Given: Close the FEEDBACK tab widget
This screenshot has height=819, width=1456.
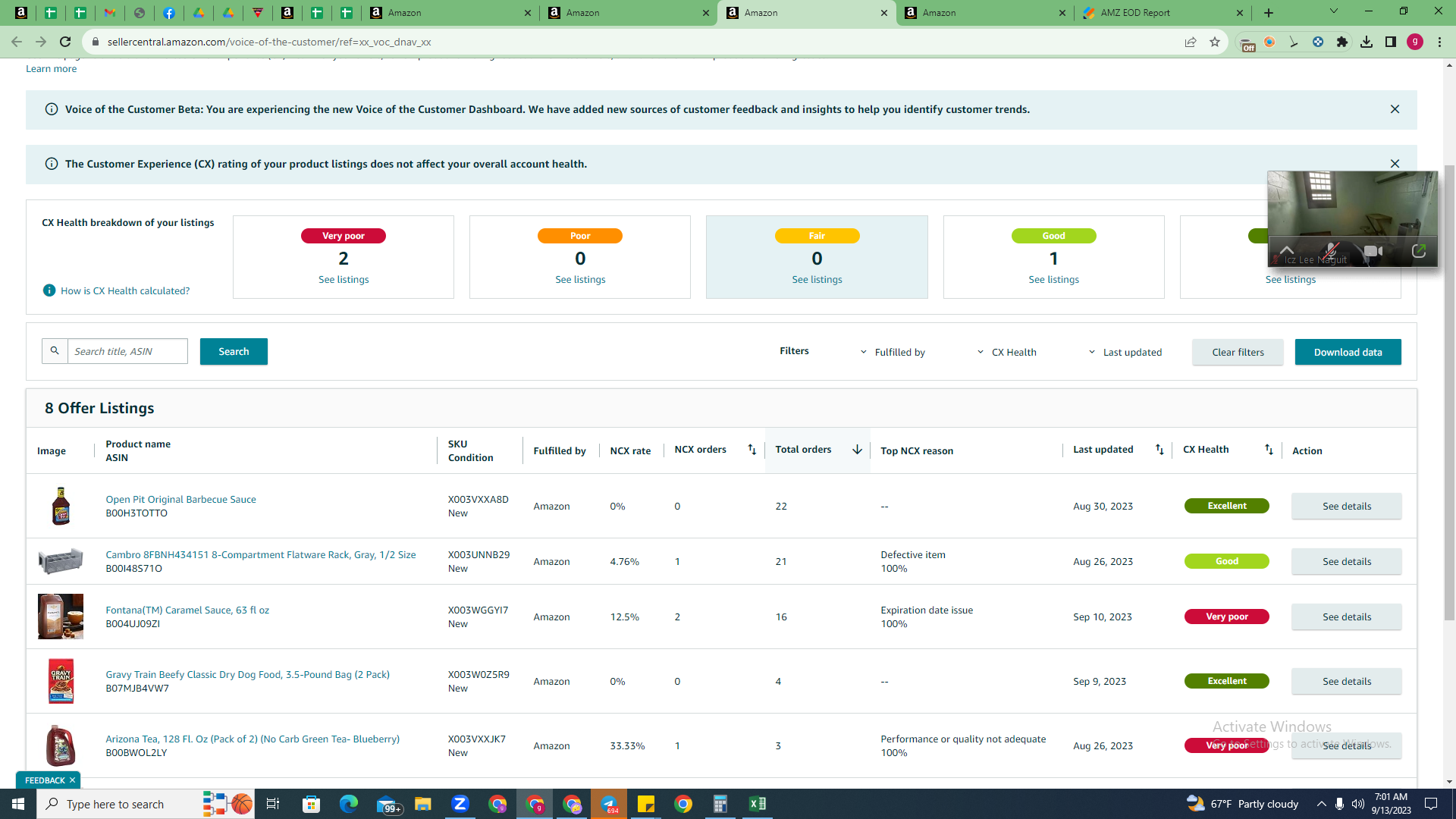Looking at the screenshot, I should point(73,780).
